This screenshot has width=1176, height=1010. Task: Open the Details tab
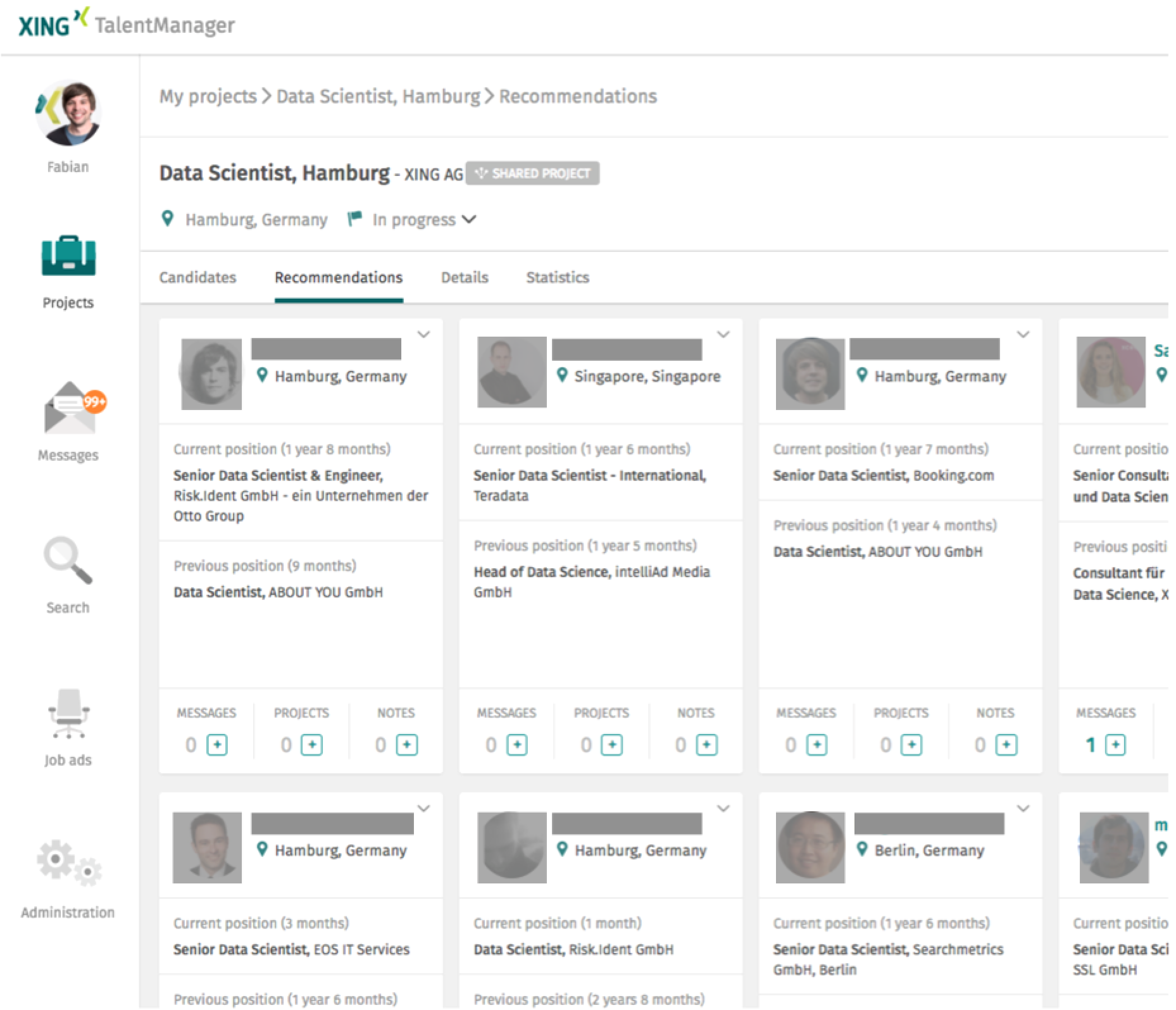[x=465, y=277]
